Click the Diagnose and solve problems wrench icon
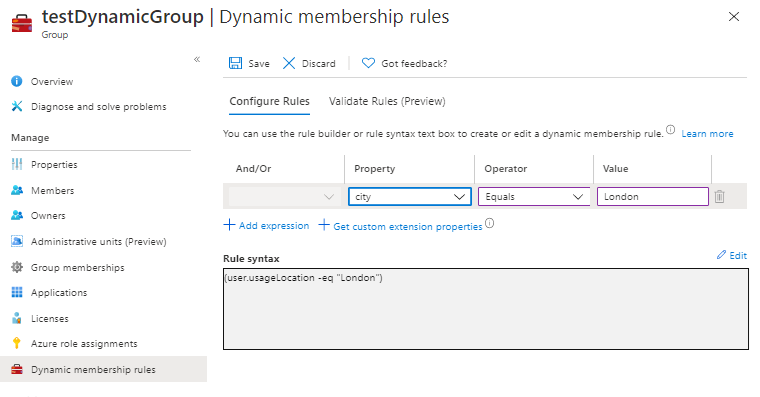 tap(16, 106)
